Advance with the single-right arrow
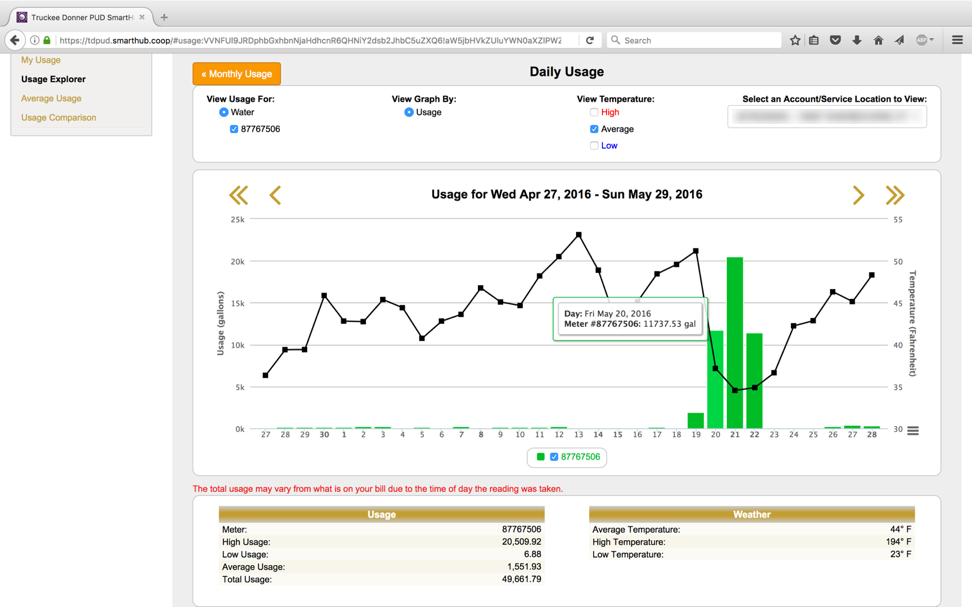Viewport: 972px width, 607px height. 858,195
